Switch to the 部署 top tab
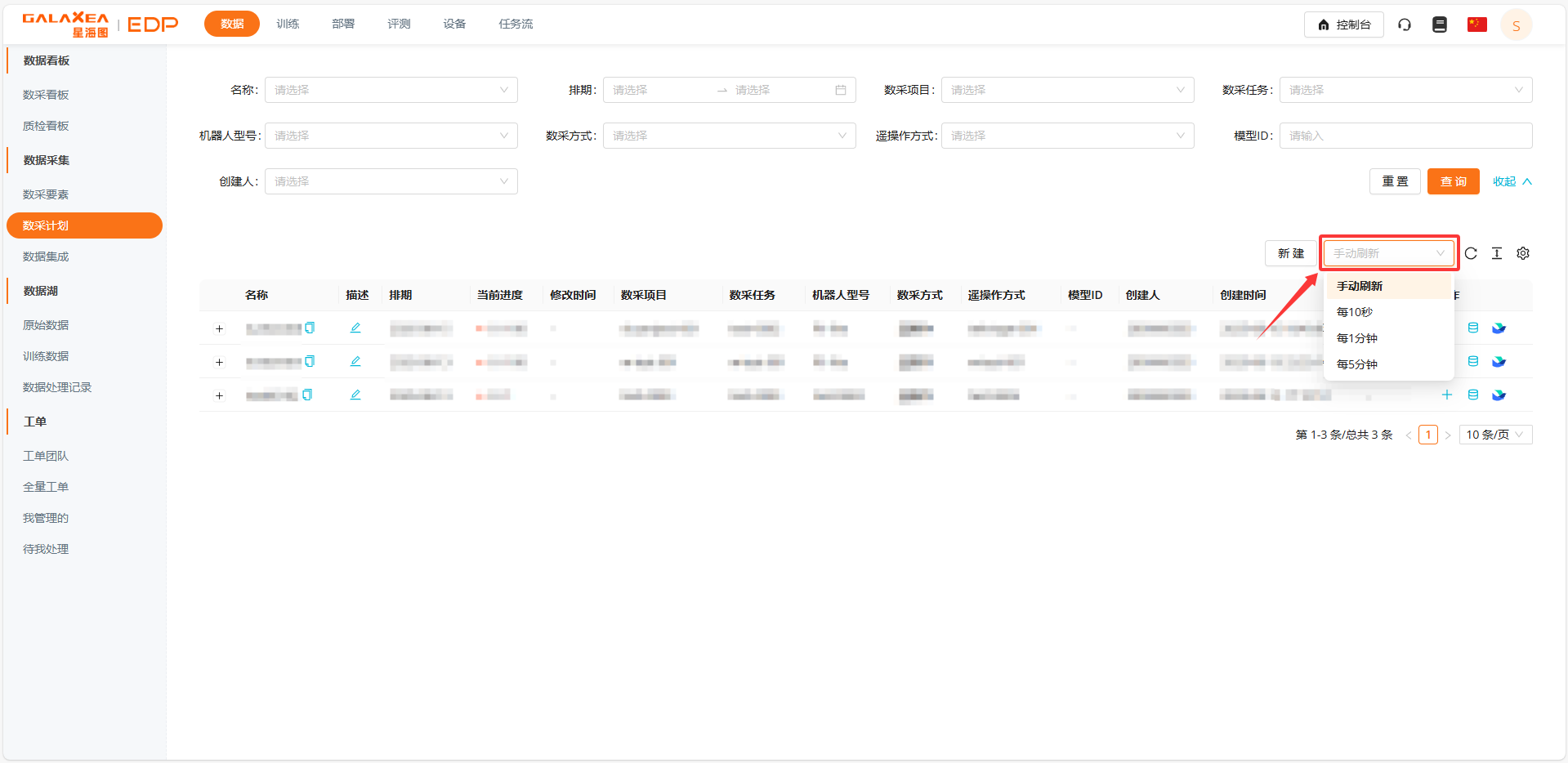 [x=343, y=24]
